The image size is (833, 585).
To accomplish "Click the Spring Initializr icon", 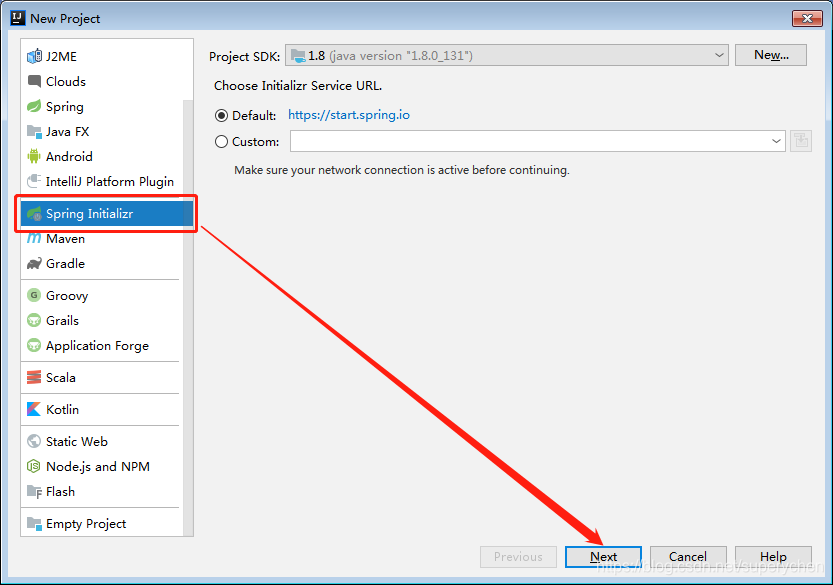I will (35, 214).
